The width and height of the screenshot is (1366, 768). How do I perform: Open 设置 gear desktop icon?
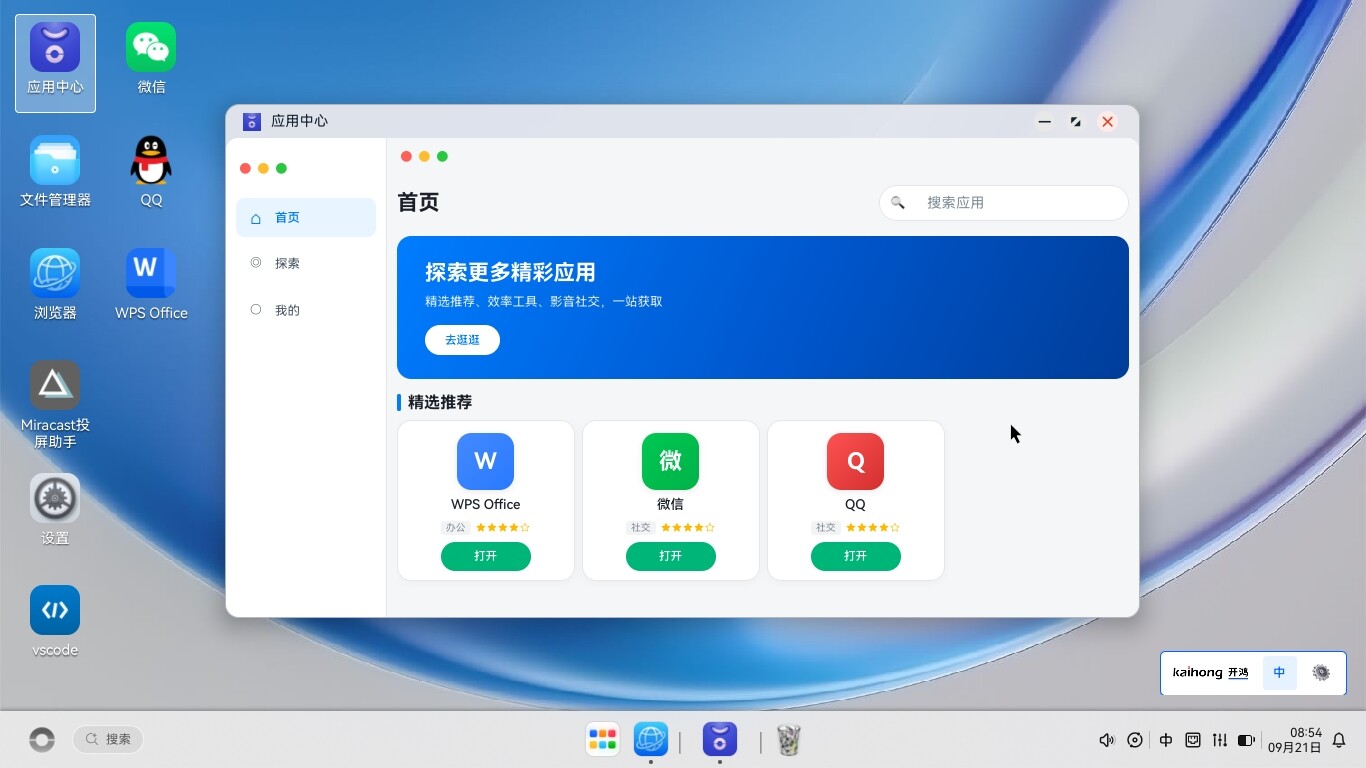coord(55,510)
